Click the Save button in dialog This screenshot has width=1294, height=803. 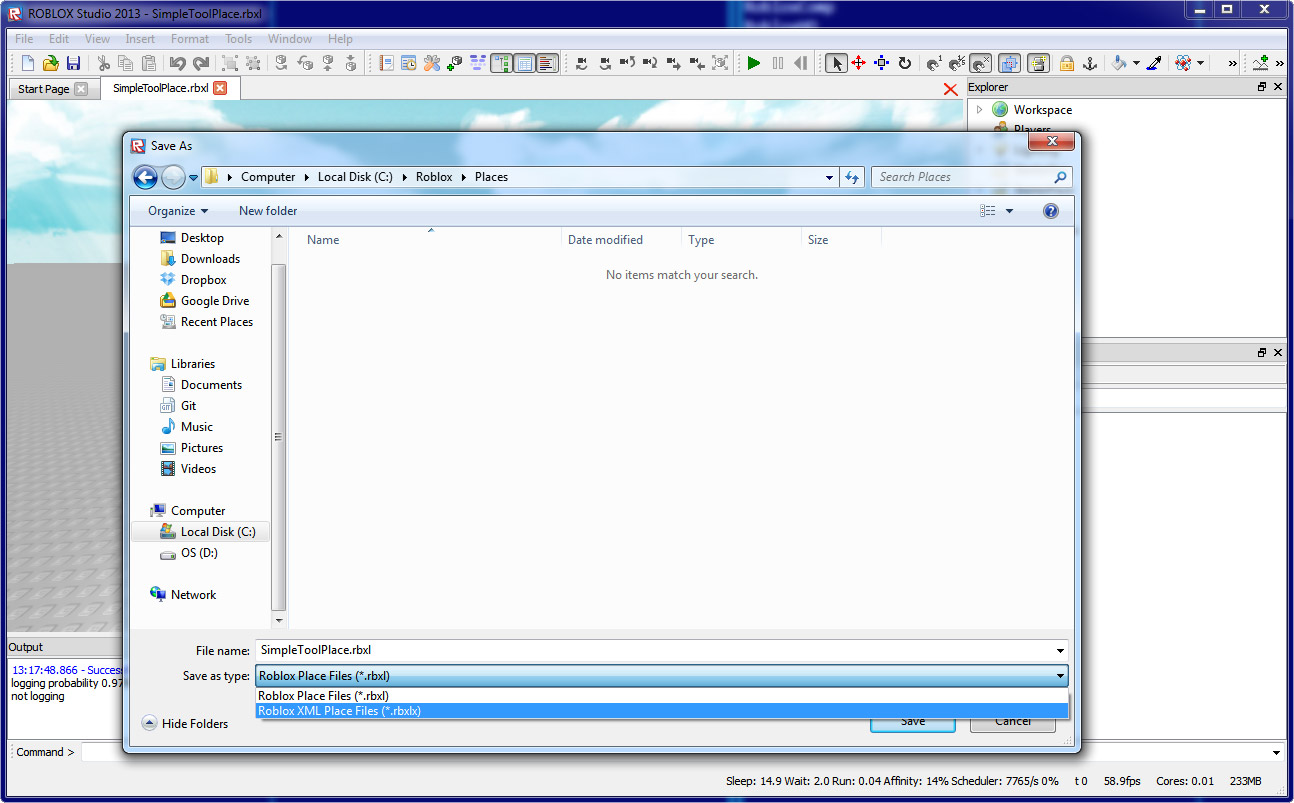click(912, 722)
